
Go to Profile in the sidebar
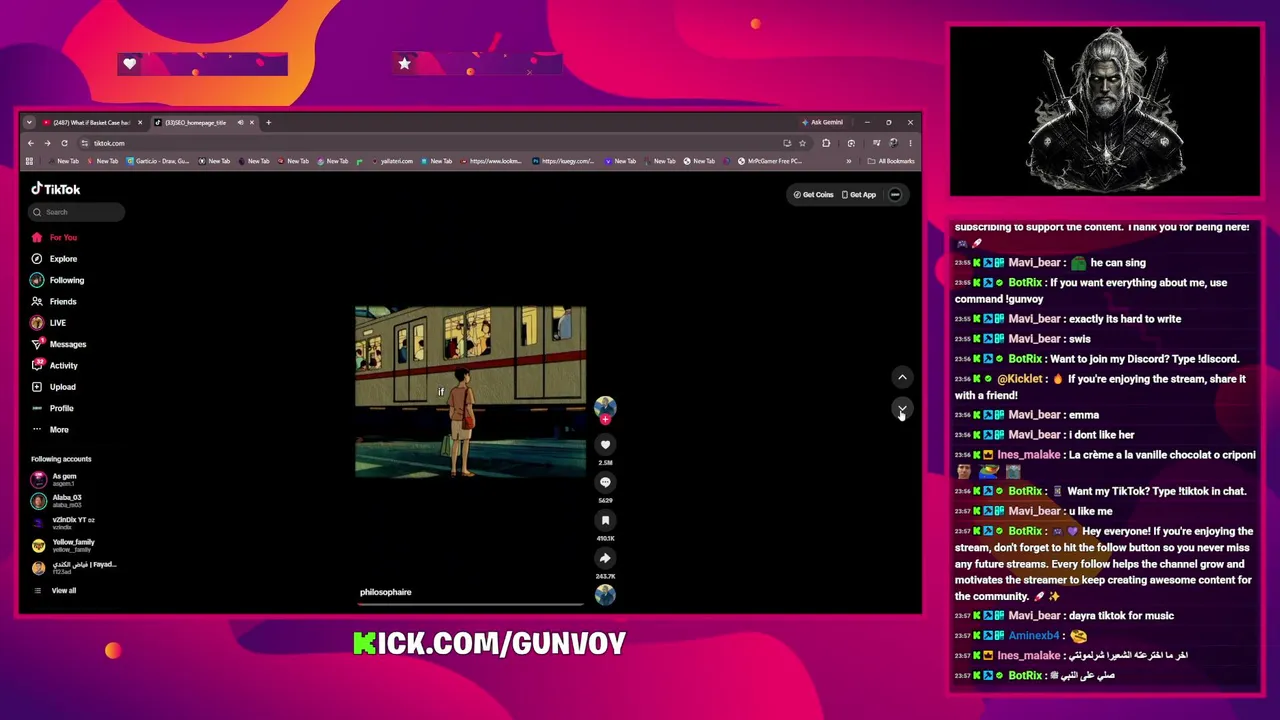pyautogui.click(x=53, y=408)
